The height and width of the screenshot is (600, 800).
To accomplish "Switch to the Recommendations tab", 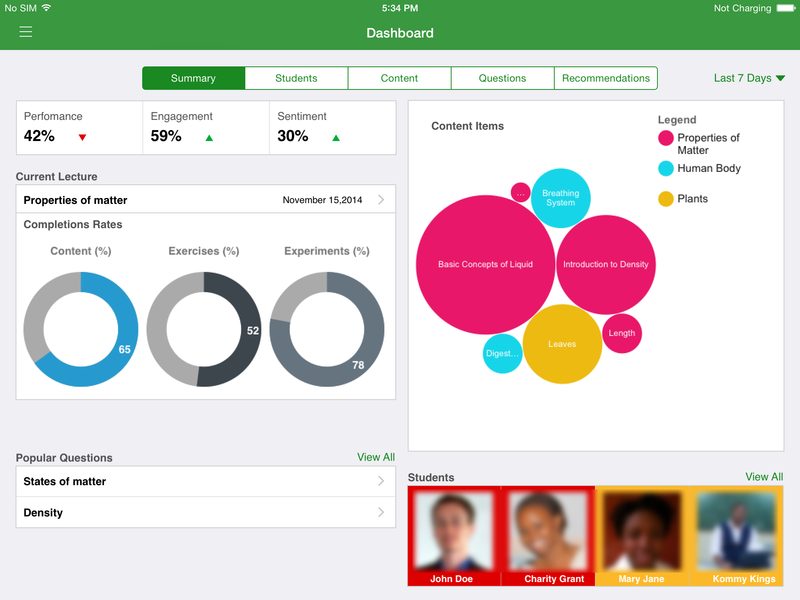I will (606, 78).
